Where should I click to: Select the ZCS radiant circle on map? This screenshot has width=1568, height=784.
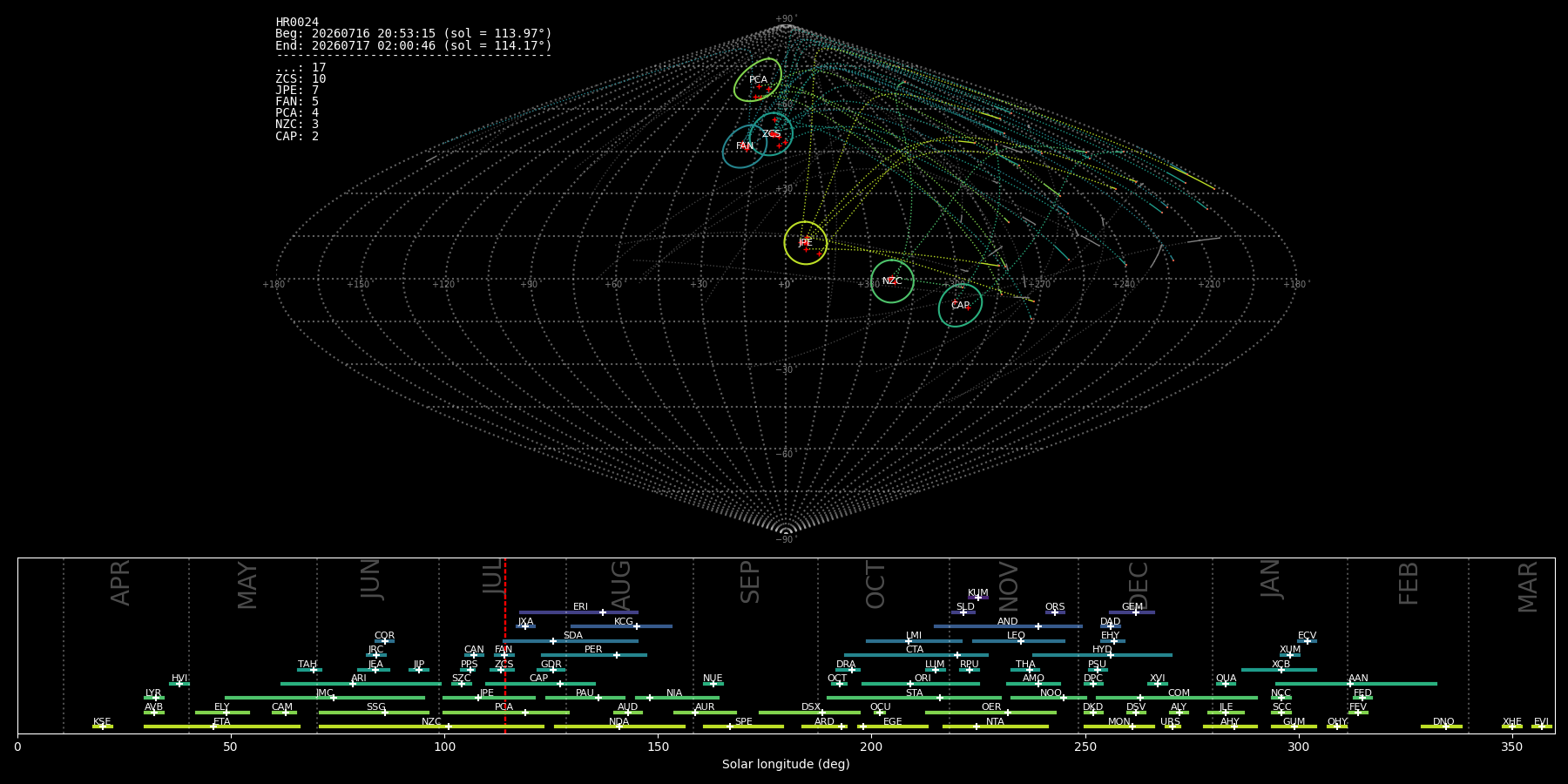pyautogui.click(x=771, y=134)
